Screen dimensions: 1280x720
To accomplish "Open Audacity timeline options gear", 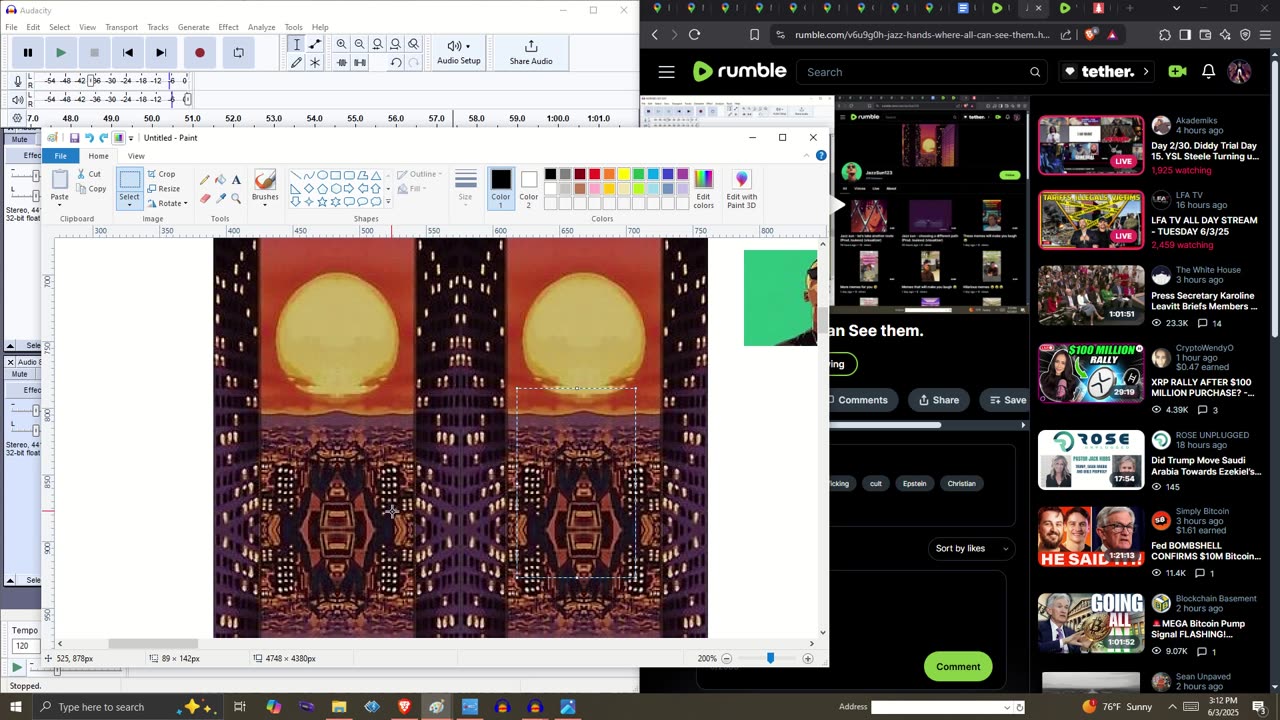I will point(17,119).
